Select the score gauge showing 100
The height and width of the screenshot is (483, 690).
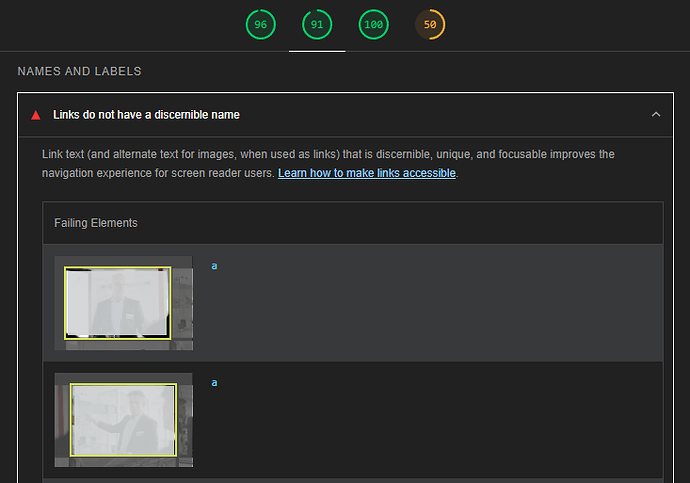(374, 24)
